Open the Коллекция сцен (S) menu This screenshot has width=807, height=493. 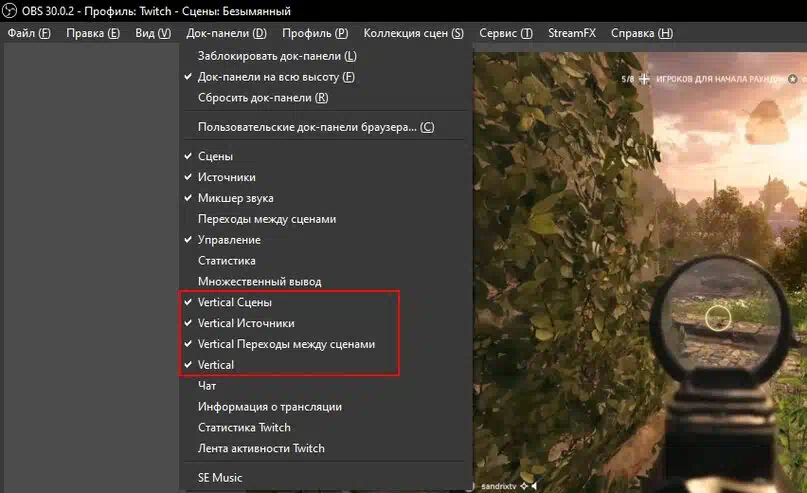point(413,33)
